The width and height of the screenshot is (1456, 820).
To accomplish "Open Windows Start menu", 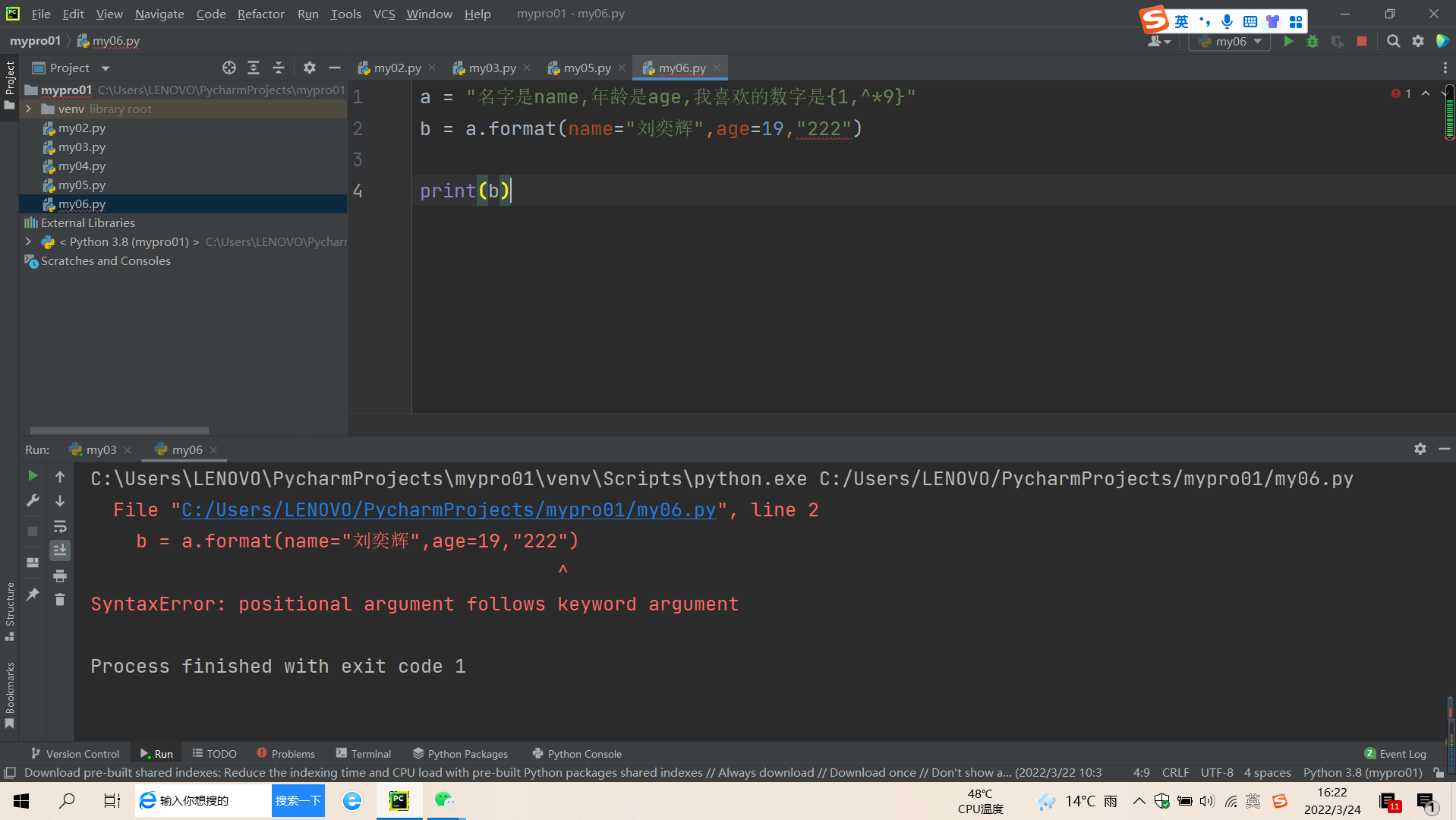I will pos(21,800).
